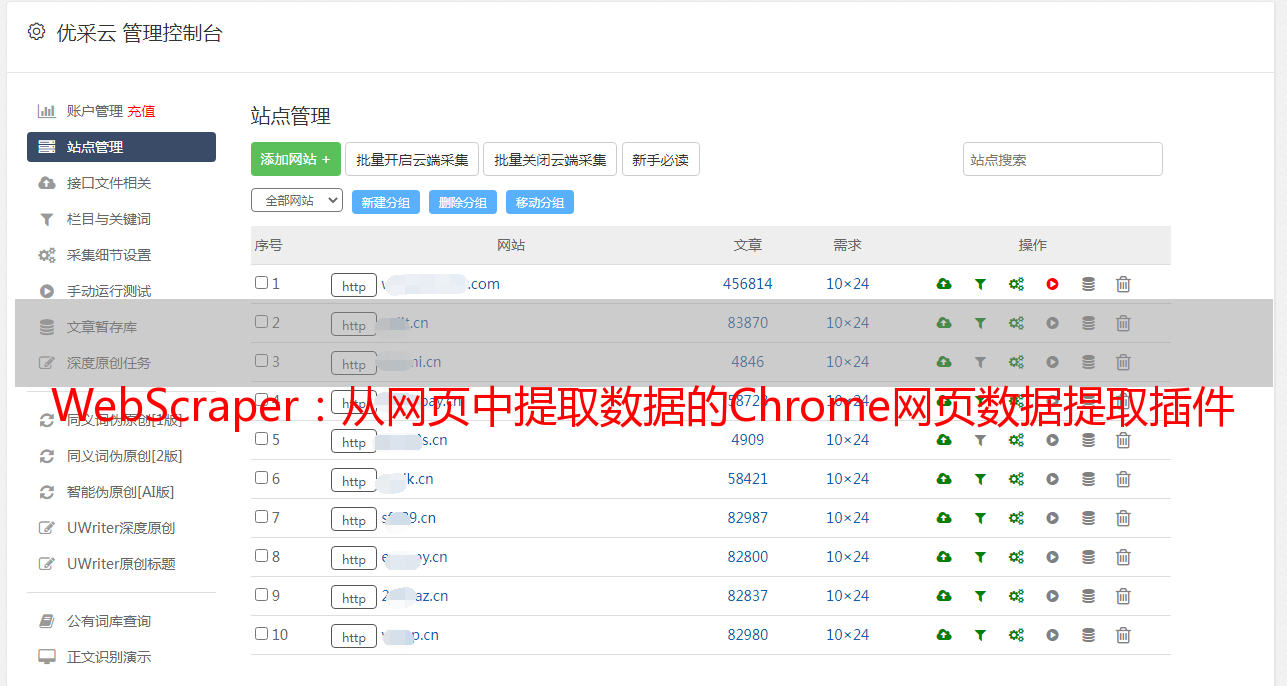This screenshot has width=1287, height=686.
Task: Open article count 456814 link
Action: (x=748, y=284)
